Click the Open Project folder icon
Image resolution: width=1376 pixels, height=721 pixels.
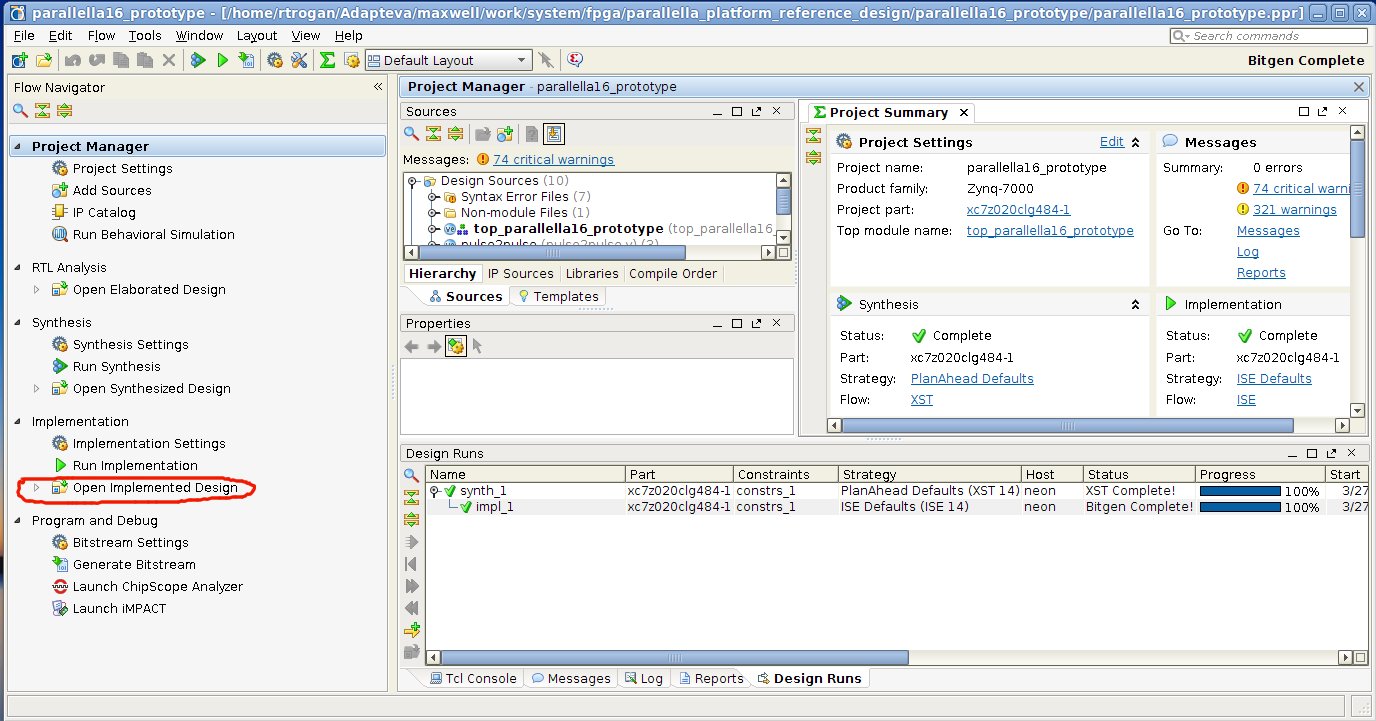(x=44, y=60)
